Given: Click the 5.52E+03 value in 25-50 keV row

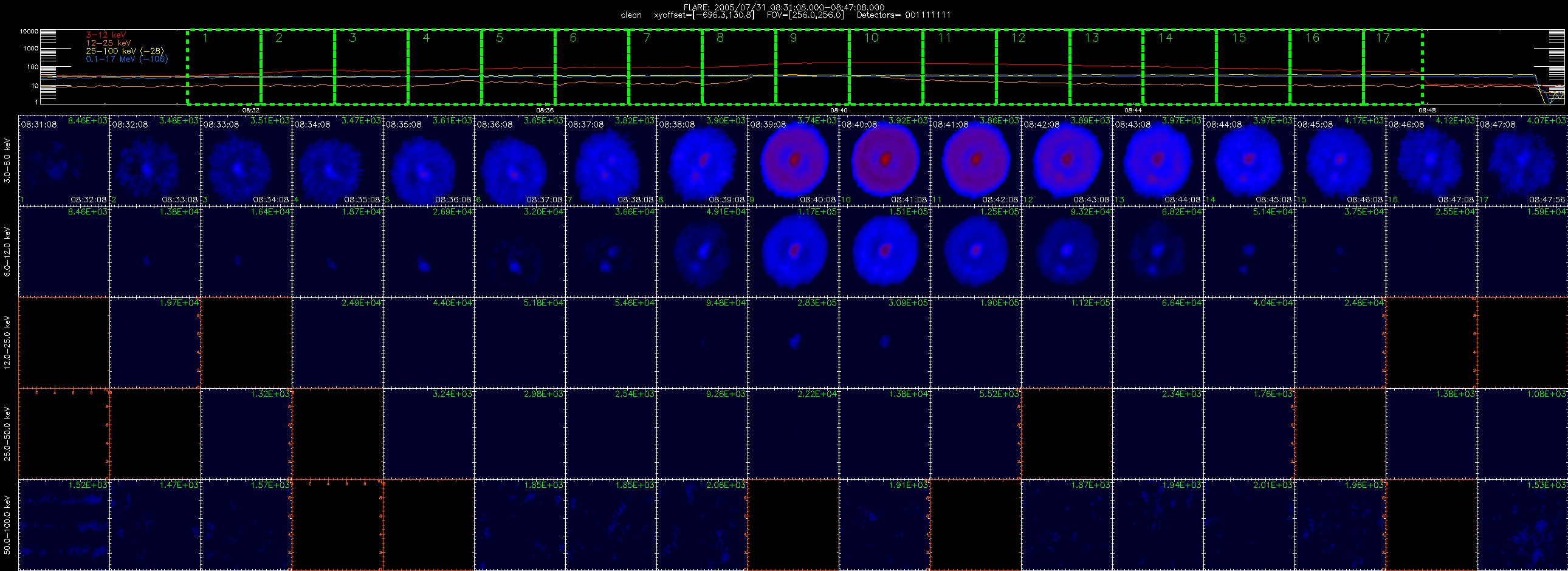Looking at the screenshot, I should (1000, 394).
